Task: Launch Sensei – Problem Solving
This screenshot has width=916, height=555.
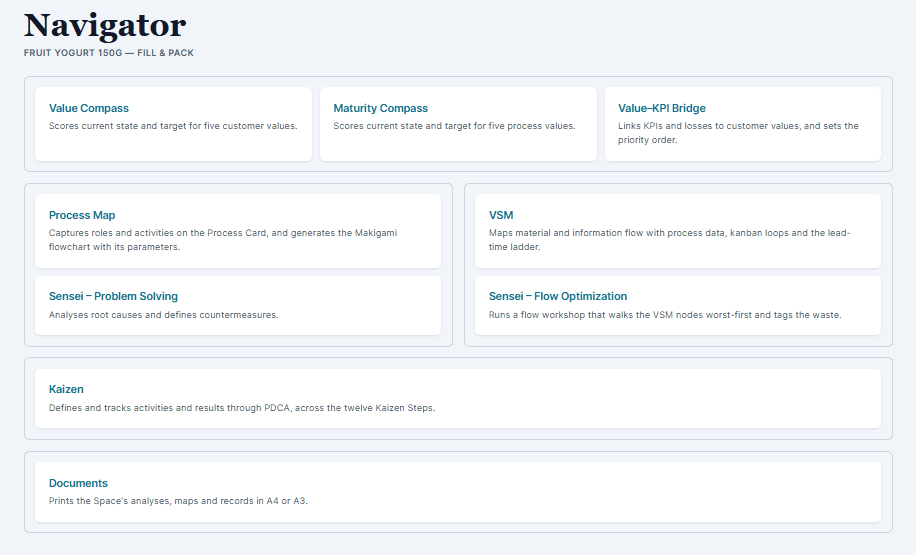Action: (238, 306)
